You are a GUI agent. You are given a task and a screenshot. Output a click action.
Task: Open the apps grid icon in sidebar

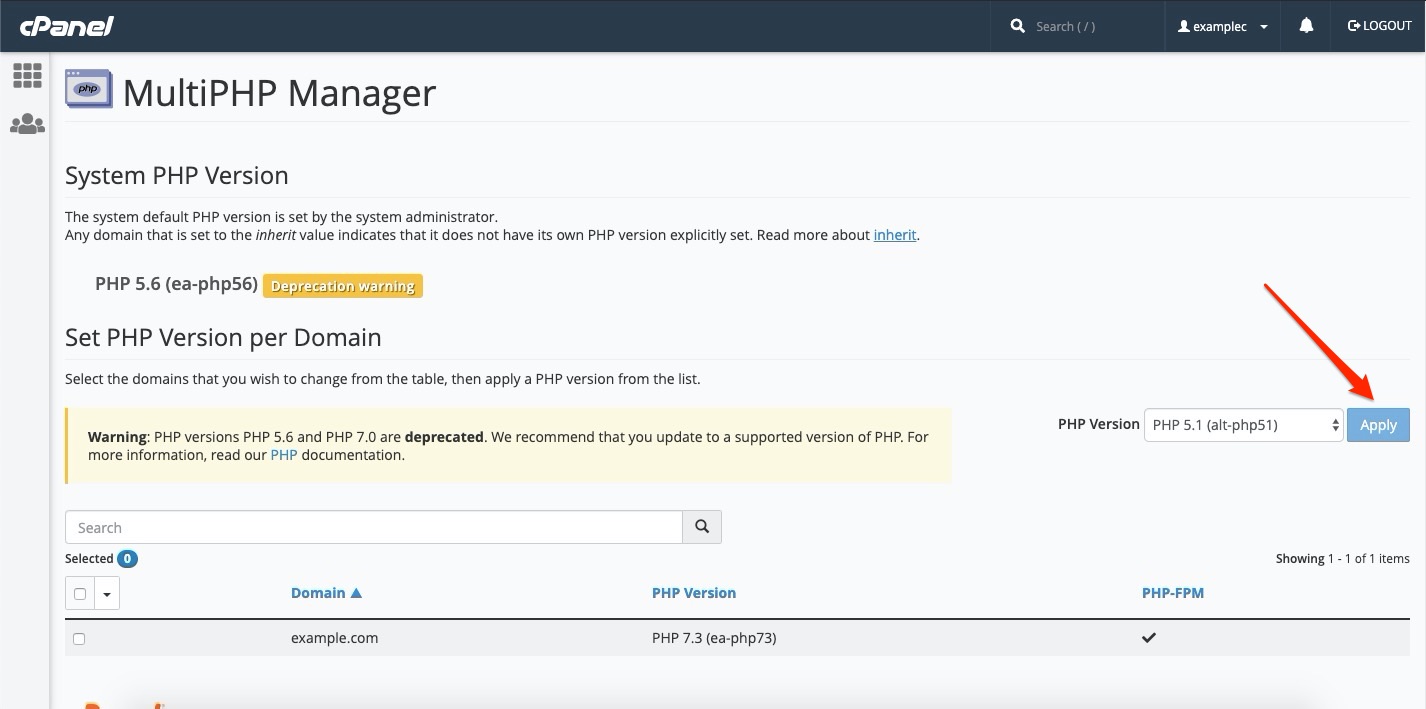tap(27, 75)
